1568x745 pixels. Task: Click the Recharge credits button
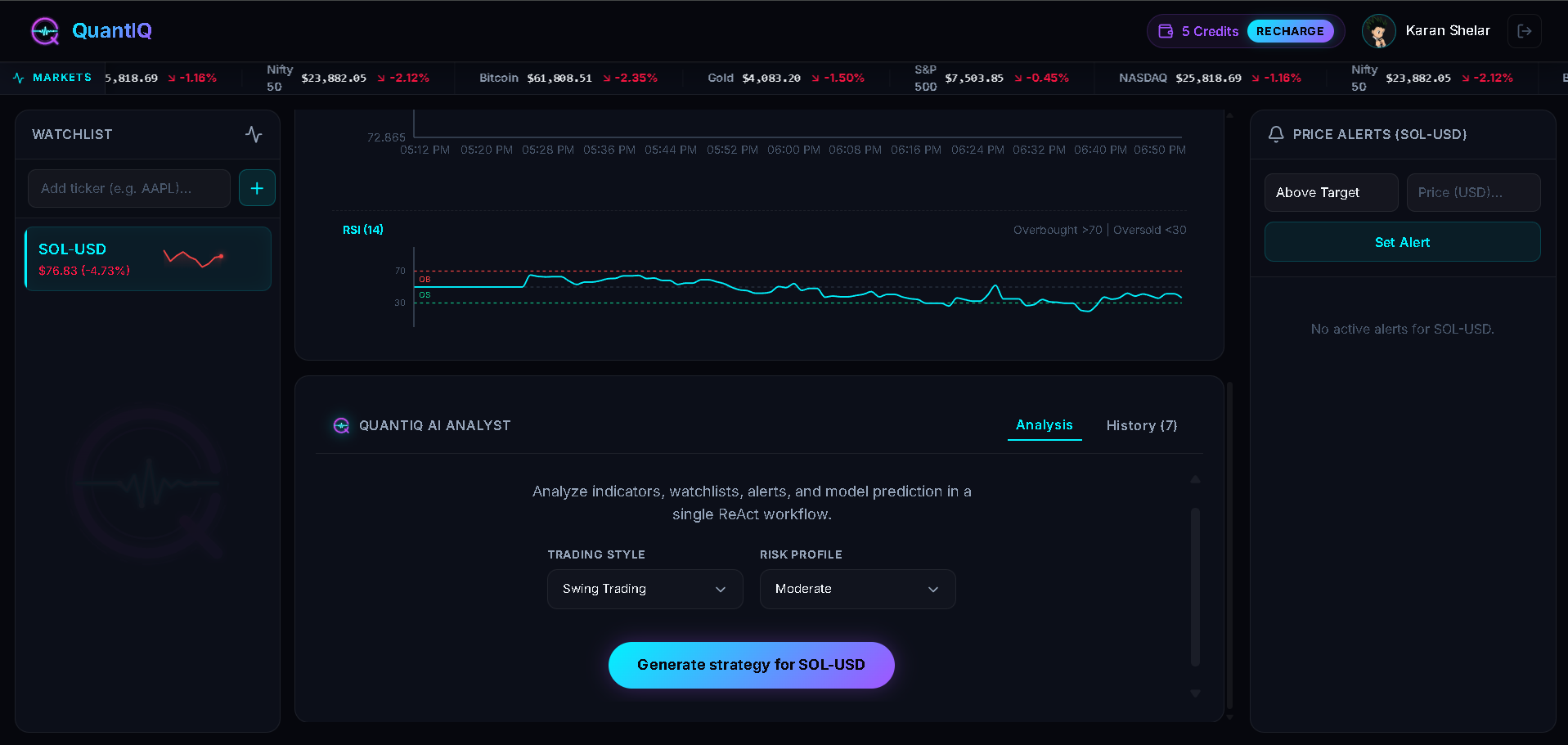[x=1290, y=31]
